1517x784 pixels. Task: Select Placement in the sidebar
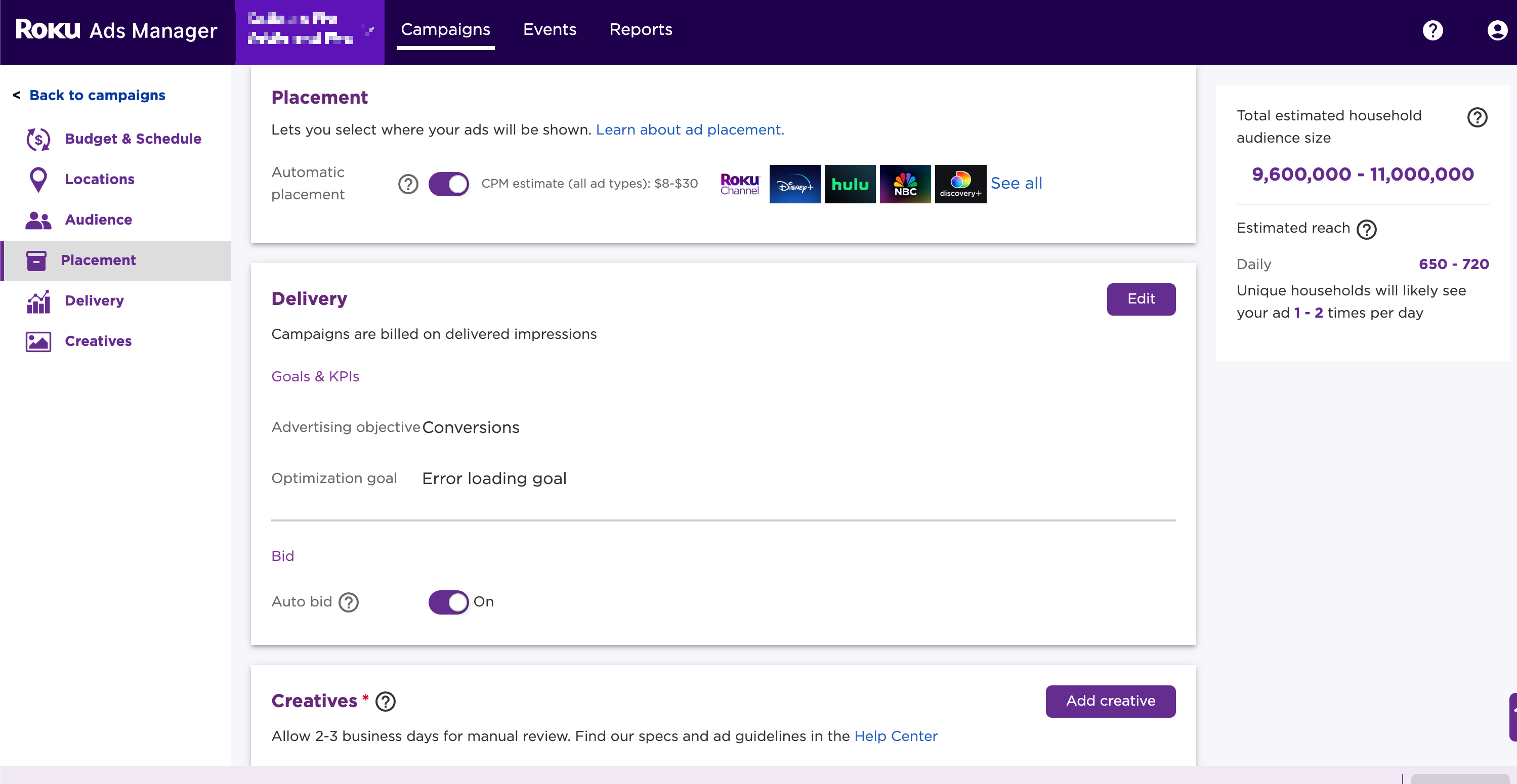click(116, 261)
